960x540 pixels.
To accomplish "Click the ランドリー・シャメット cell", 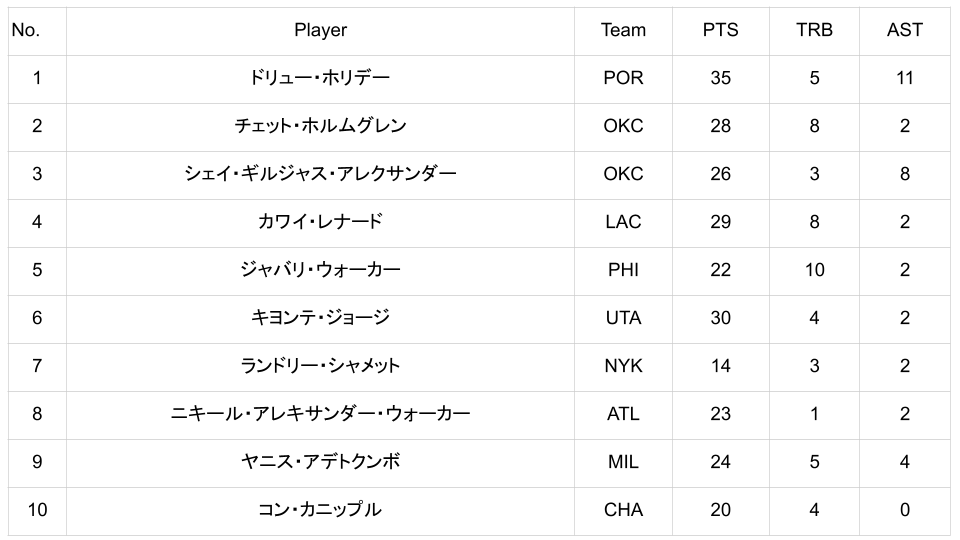I will [x=320, y=366].
